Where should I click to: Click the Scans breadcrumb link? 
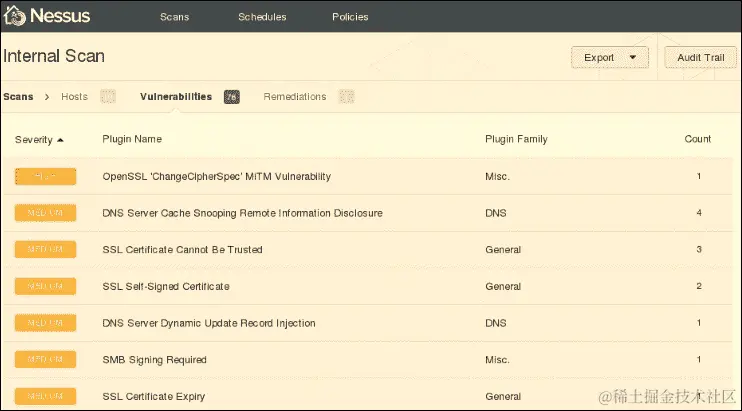(x=19, y=97)
